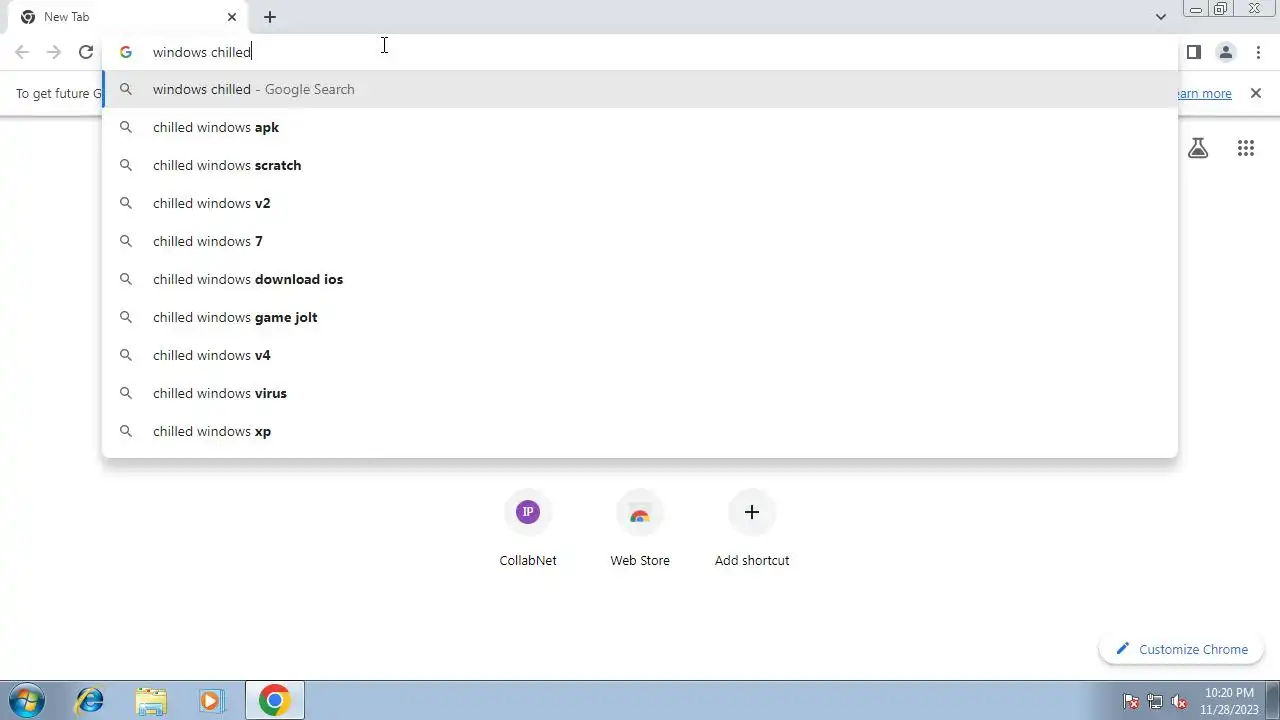Open the Web Store shortcut
Image resolution: width=1280 pixels, height=720 pixels.
pos(640,530)
